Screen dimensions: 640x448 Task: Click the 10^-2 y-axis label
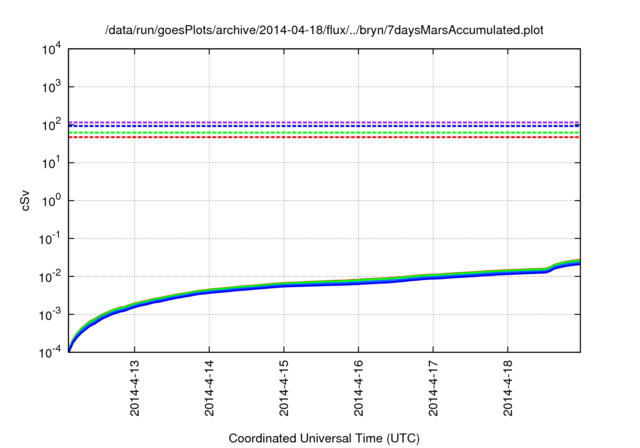(x=50, y=276)
